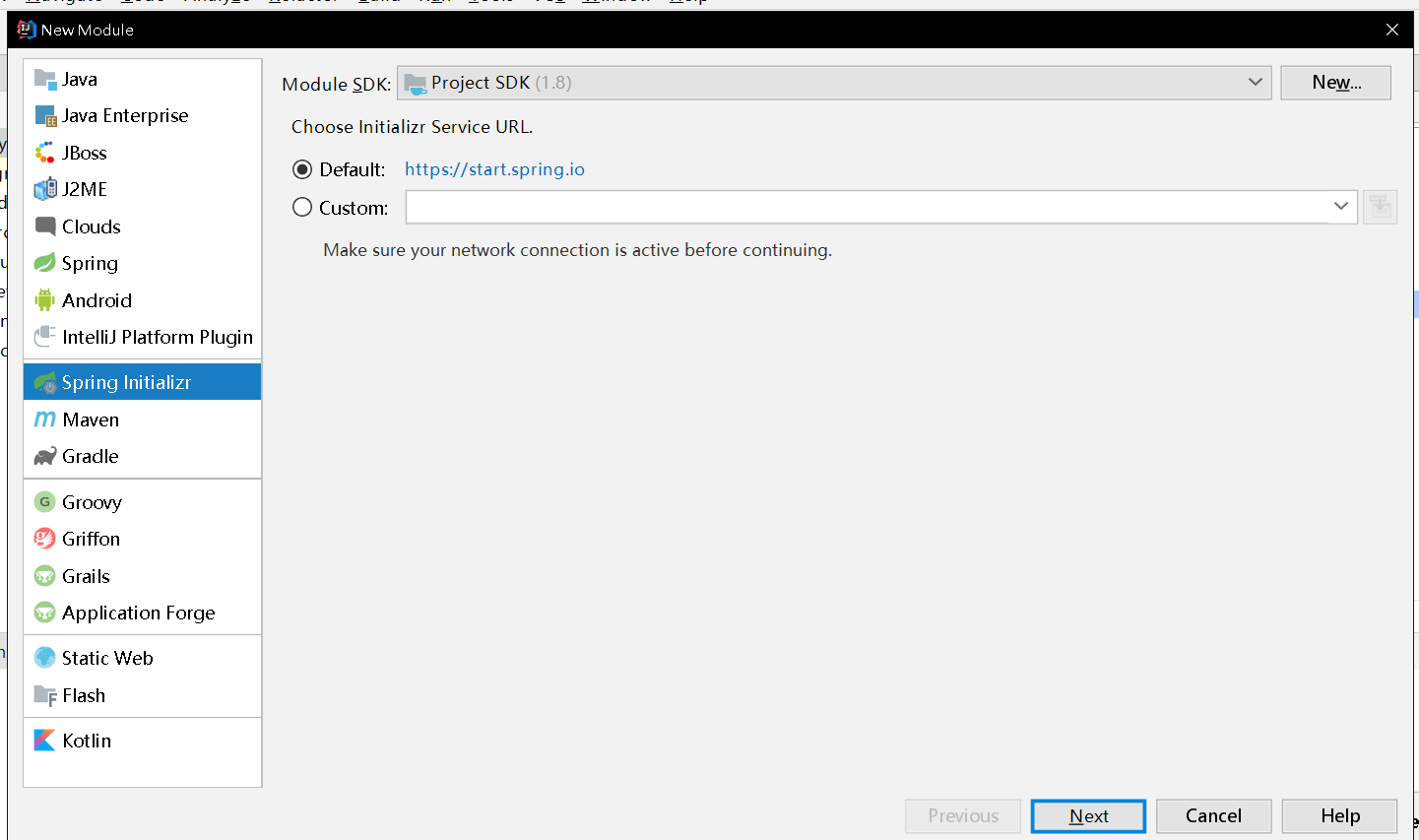Select the Grails module type
Screen dimensions: 1419x840
(x=88, y=575)
